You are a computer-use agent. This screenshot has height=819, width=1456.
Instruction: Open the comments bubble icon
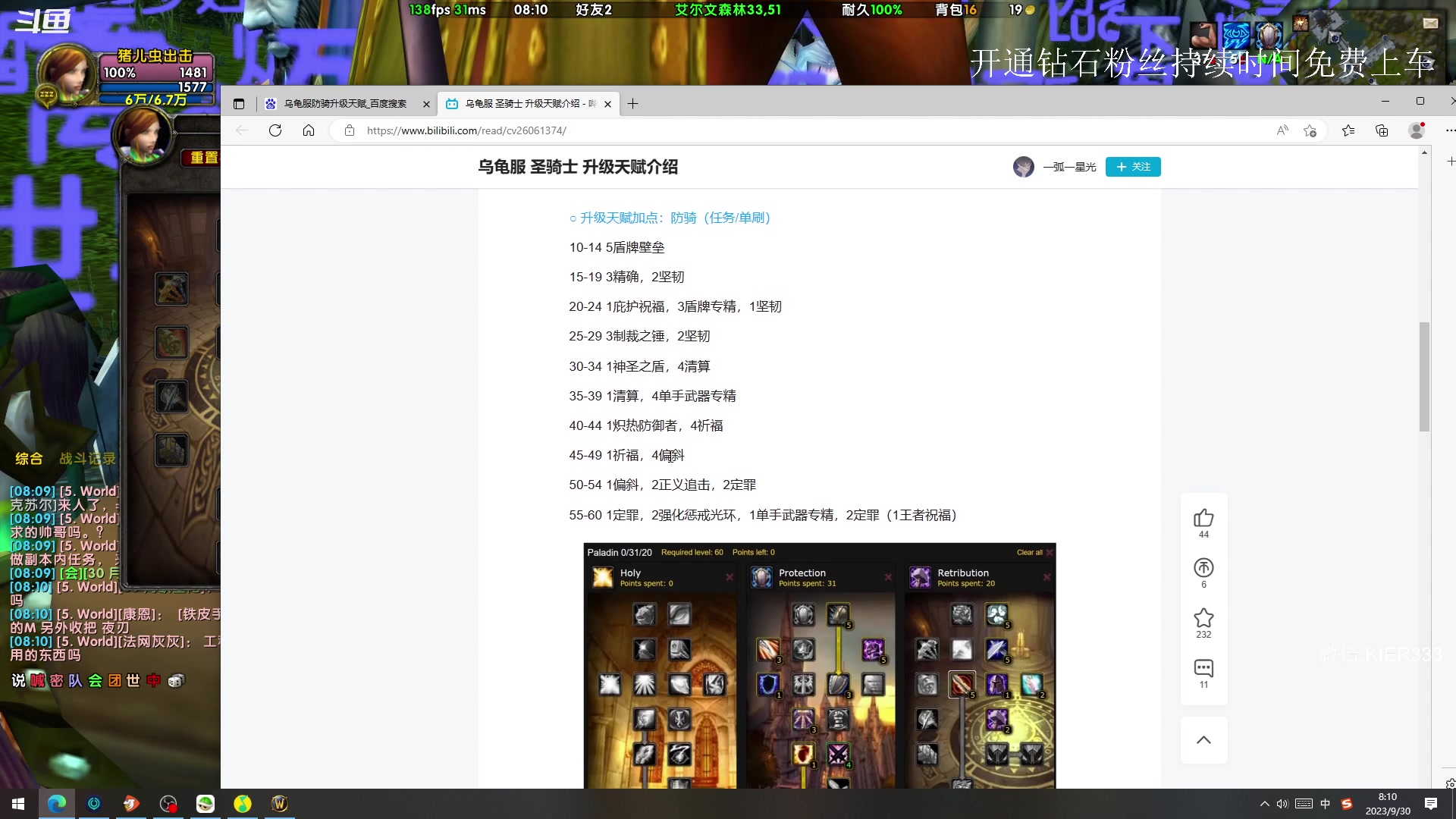(x=1203, y=668)
